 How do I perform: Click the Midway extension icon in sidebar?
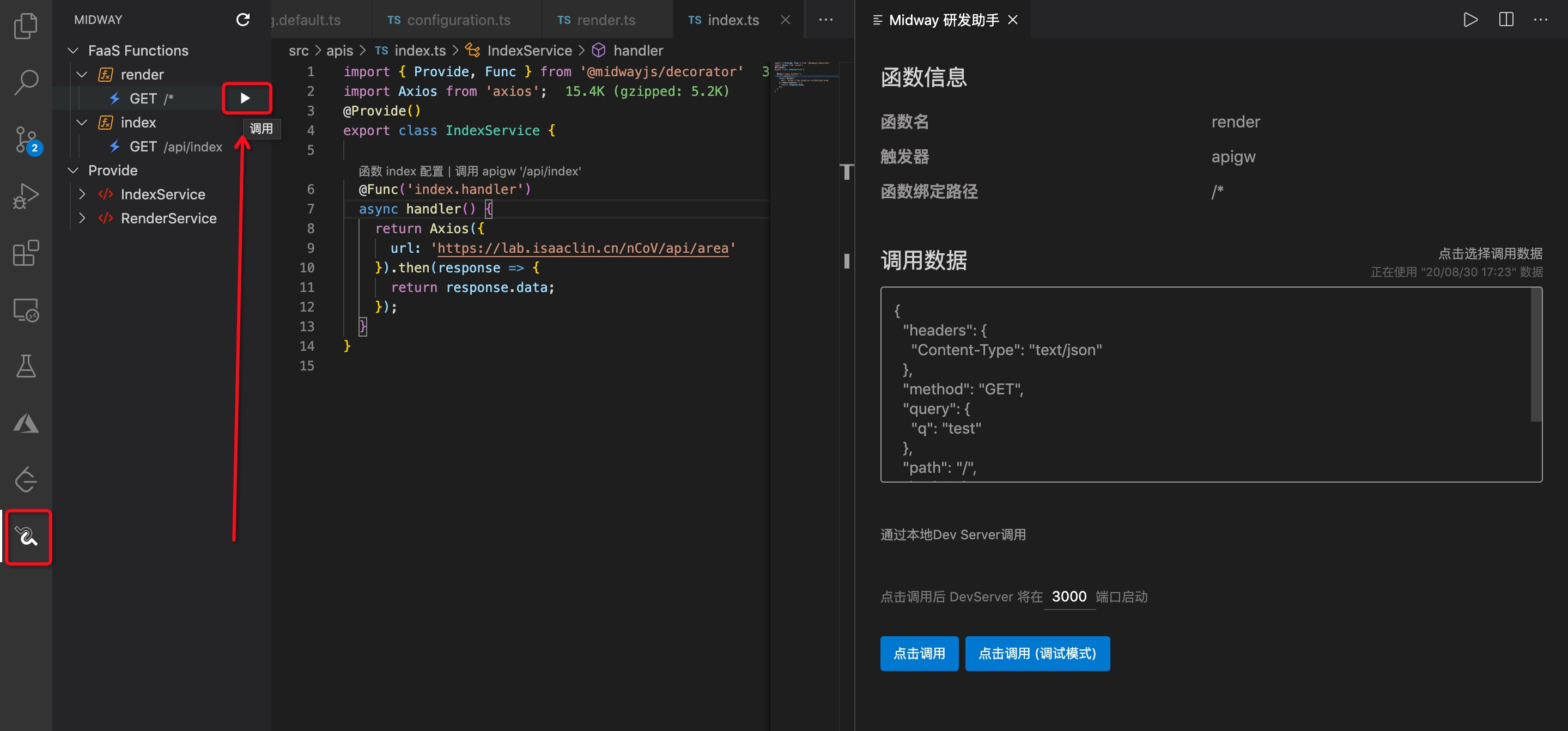pos(27,536)
